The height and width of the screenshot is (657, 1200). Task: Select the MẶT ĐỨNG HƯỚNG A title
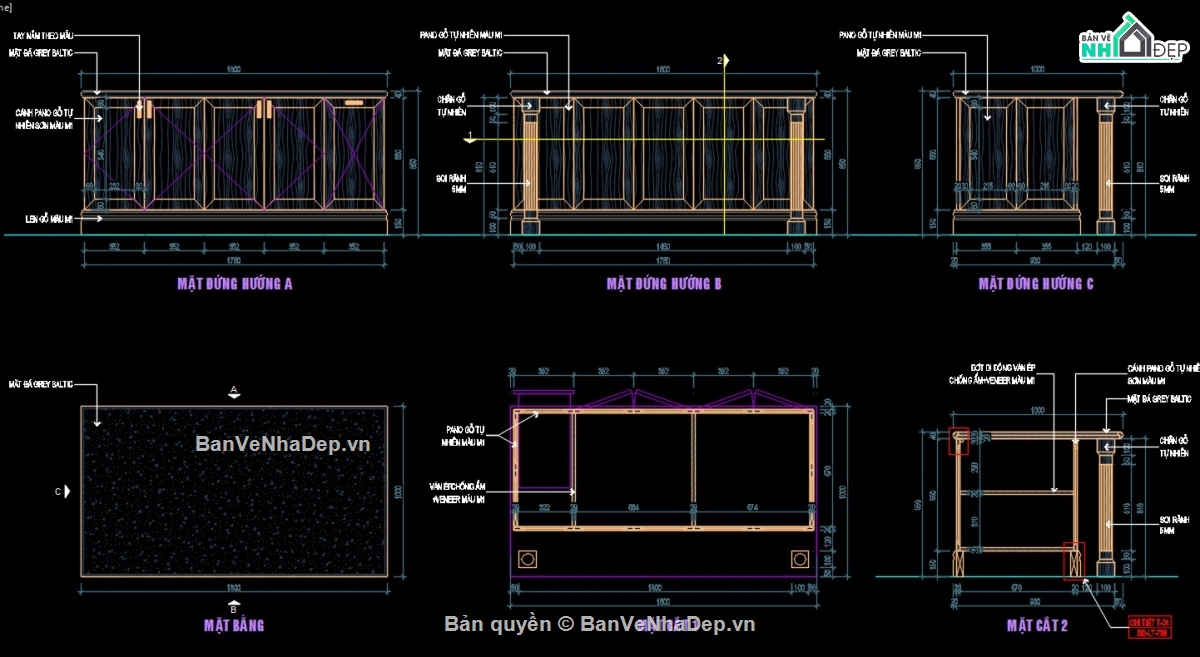(x=232, y=283)
